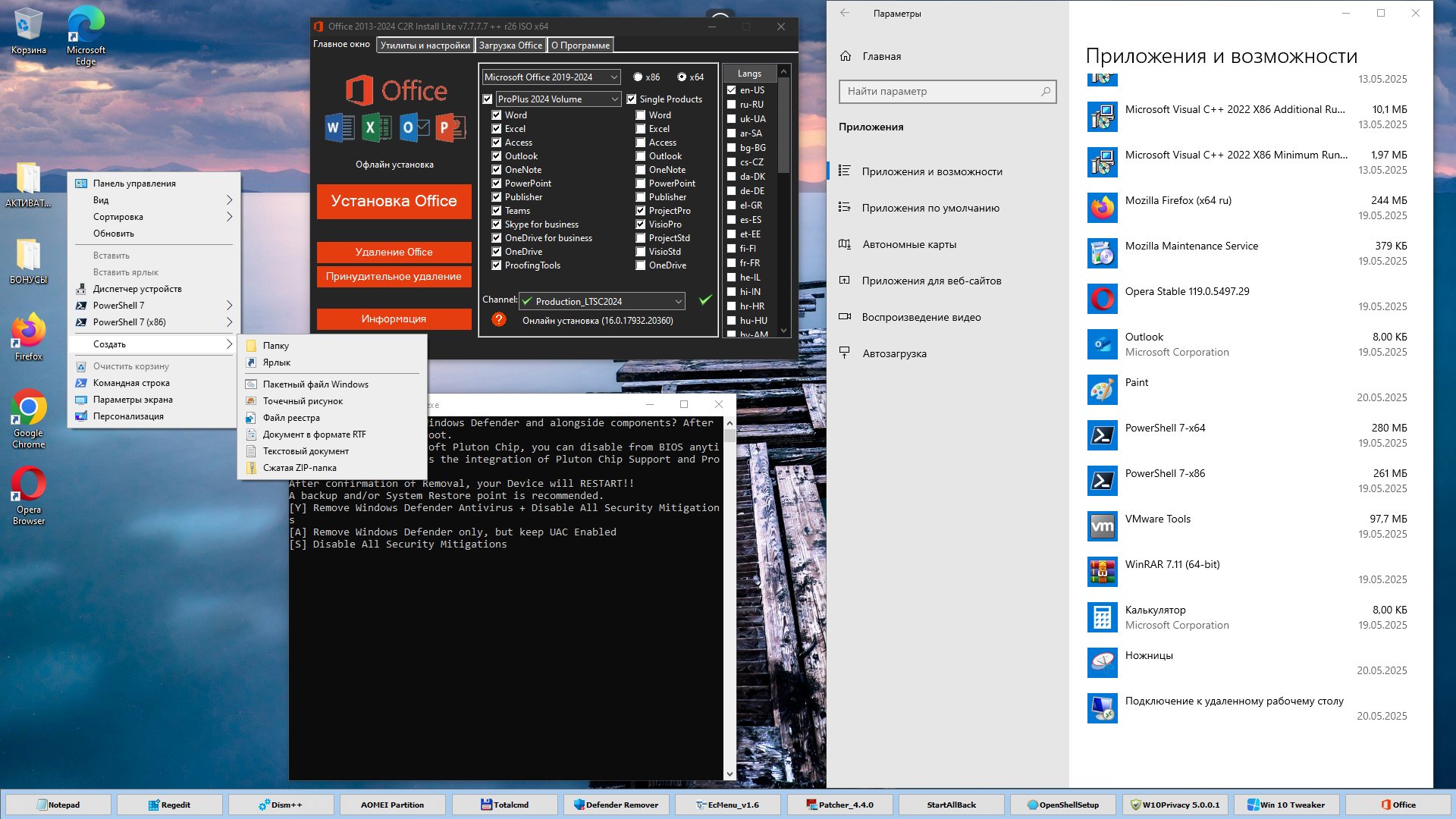
Task: Open the Opera Browser desktop icon
Action: tap(29, 485)
